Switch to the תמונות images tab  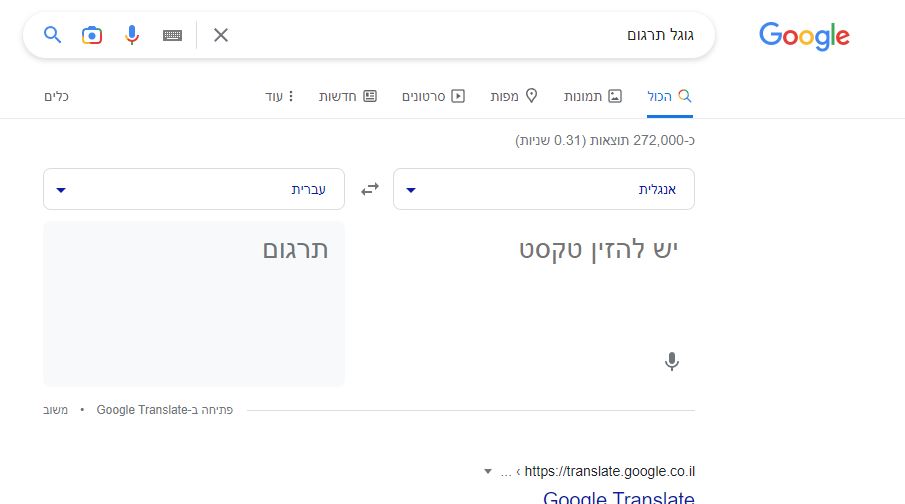(x=593, y=96)
